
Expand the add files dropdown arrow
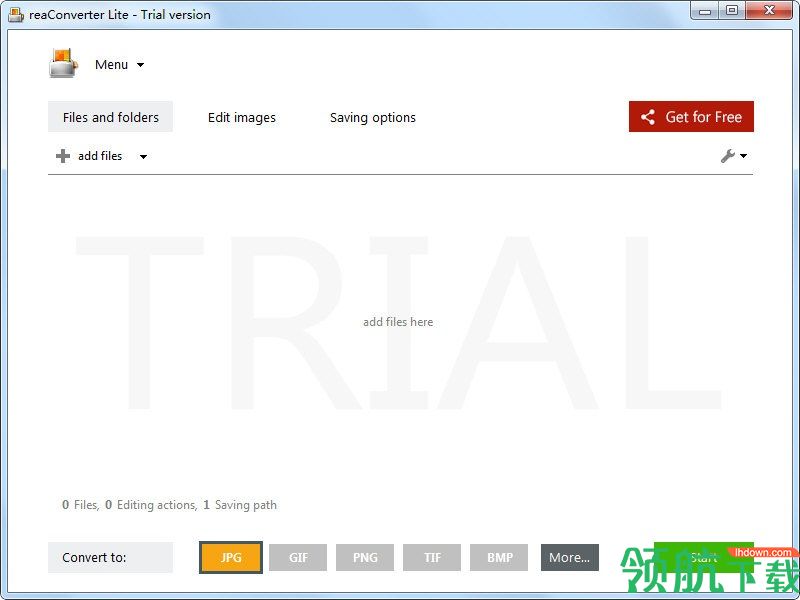143,157
